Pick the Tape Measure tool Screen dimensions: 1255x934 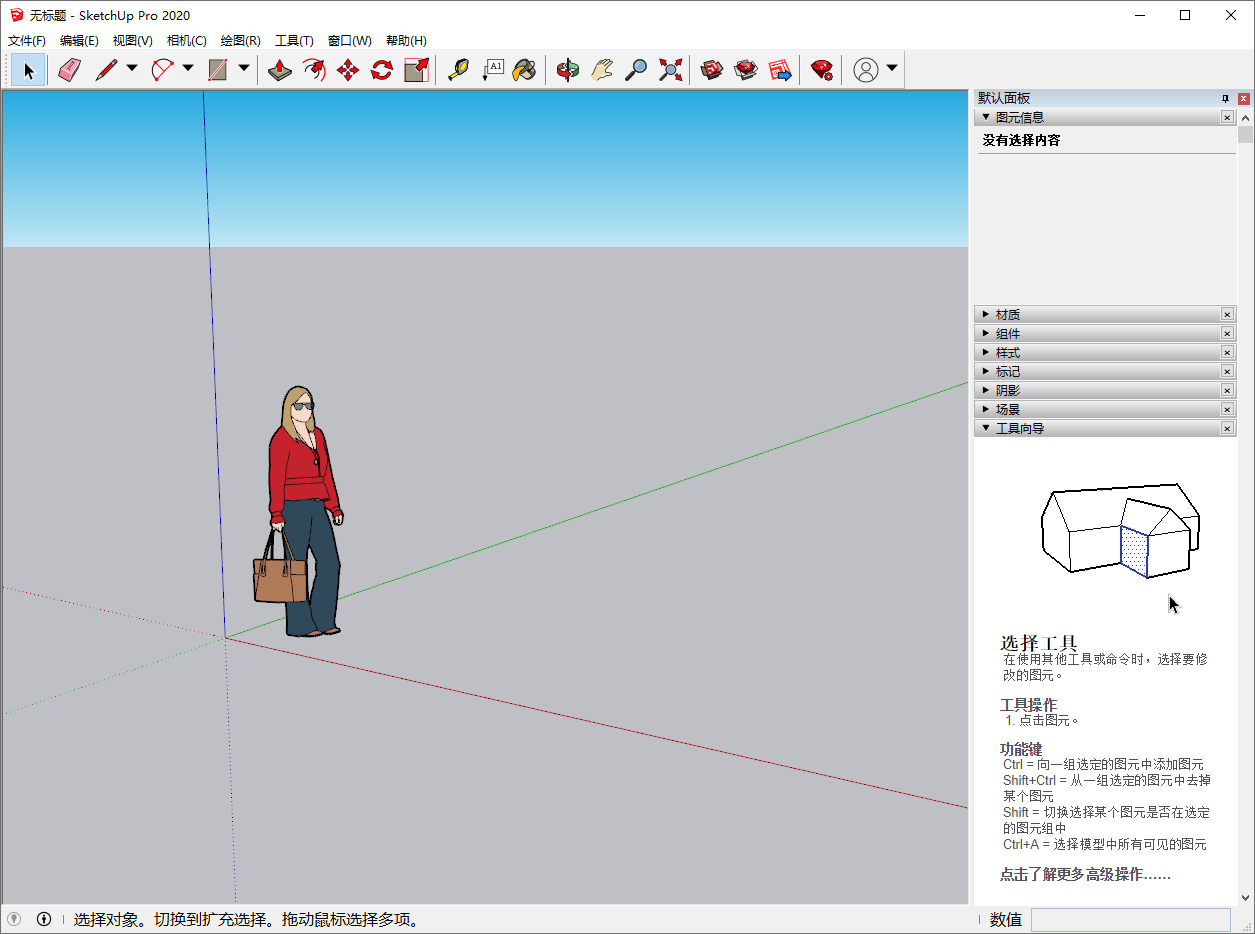pyautogui.click(x=458, y=70)
